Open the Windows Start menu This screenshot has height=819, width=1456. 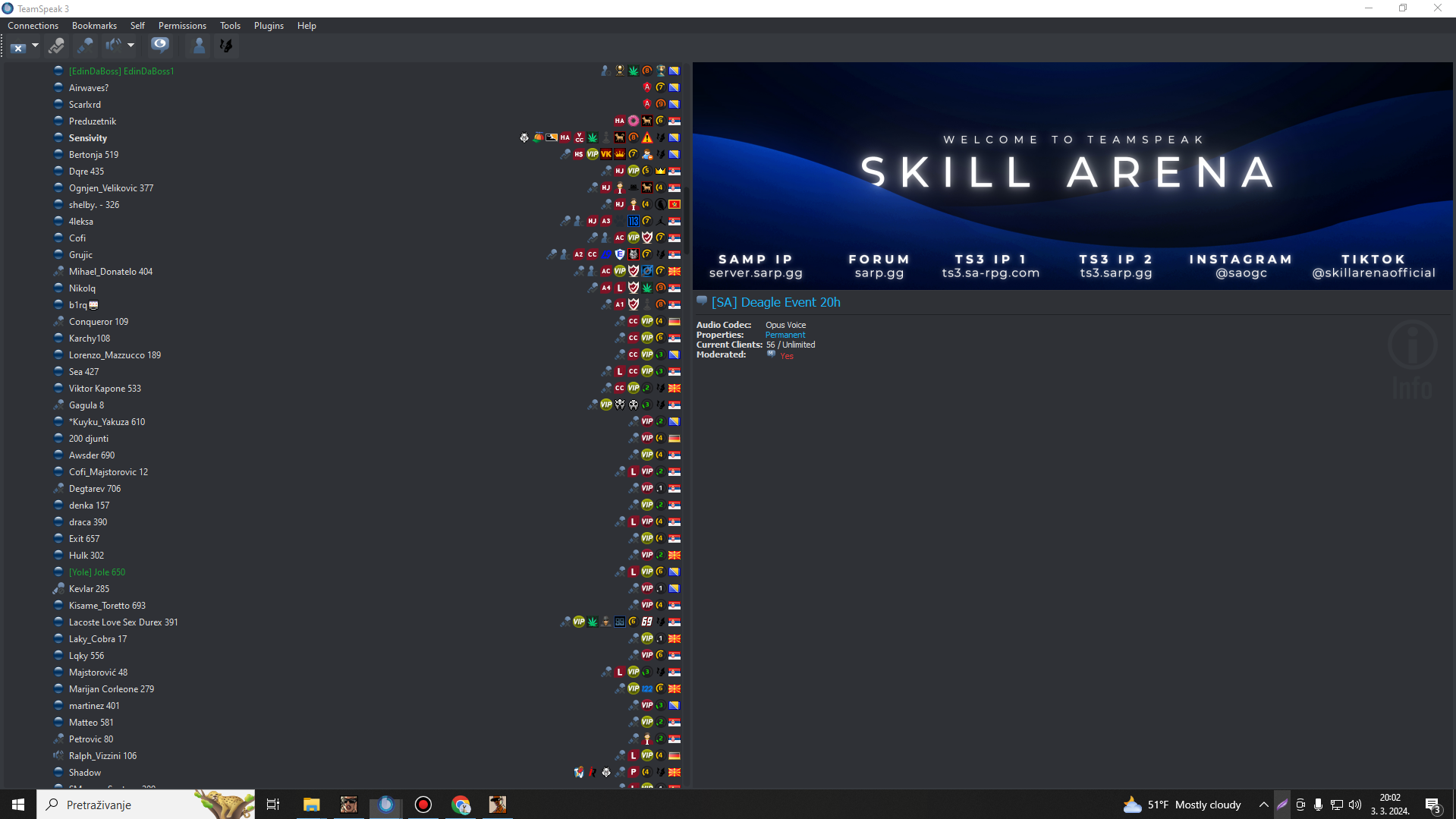tap(18, 805)
